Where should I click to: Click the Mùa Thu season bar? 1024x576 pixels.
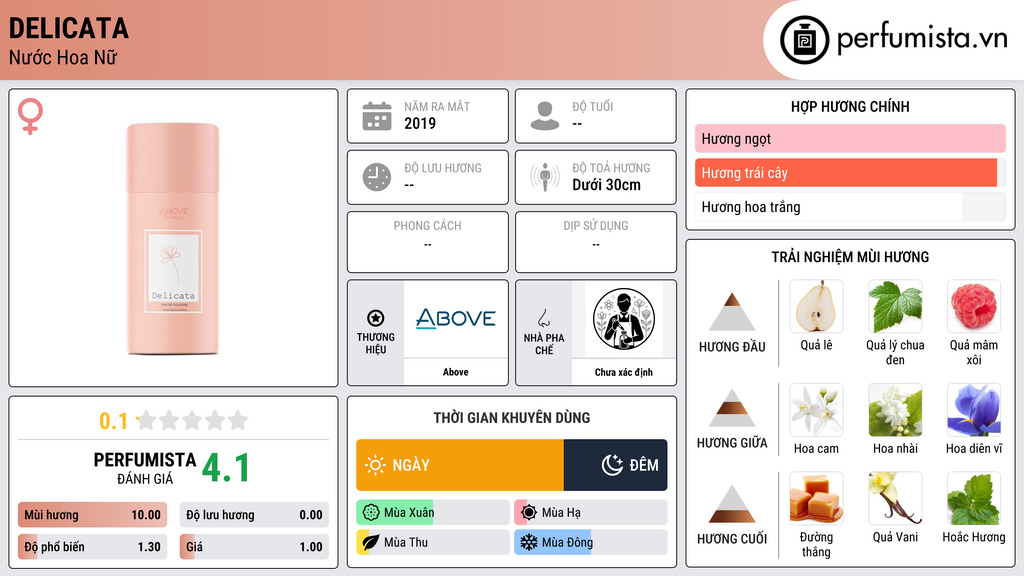(x=432, y=542)
